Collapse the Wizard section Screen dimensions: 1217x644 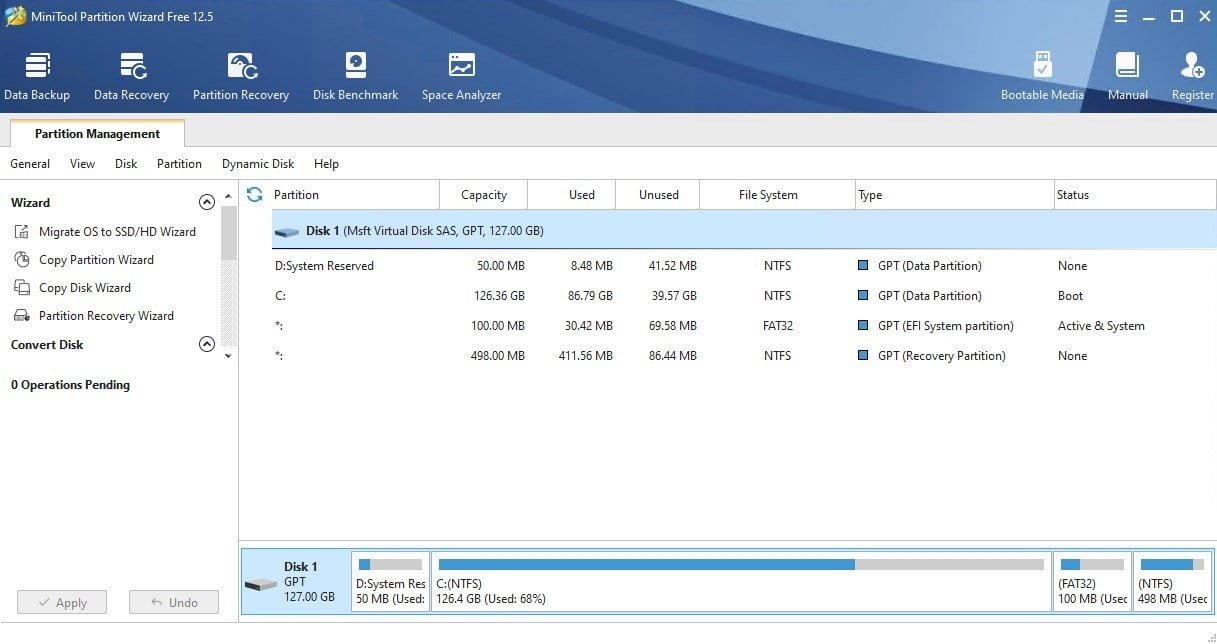(x=207, y=201)
